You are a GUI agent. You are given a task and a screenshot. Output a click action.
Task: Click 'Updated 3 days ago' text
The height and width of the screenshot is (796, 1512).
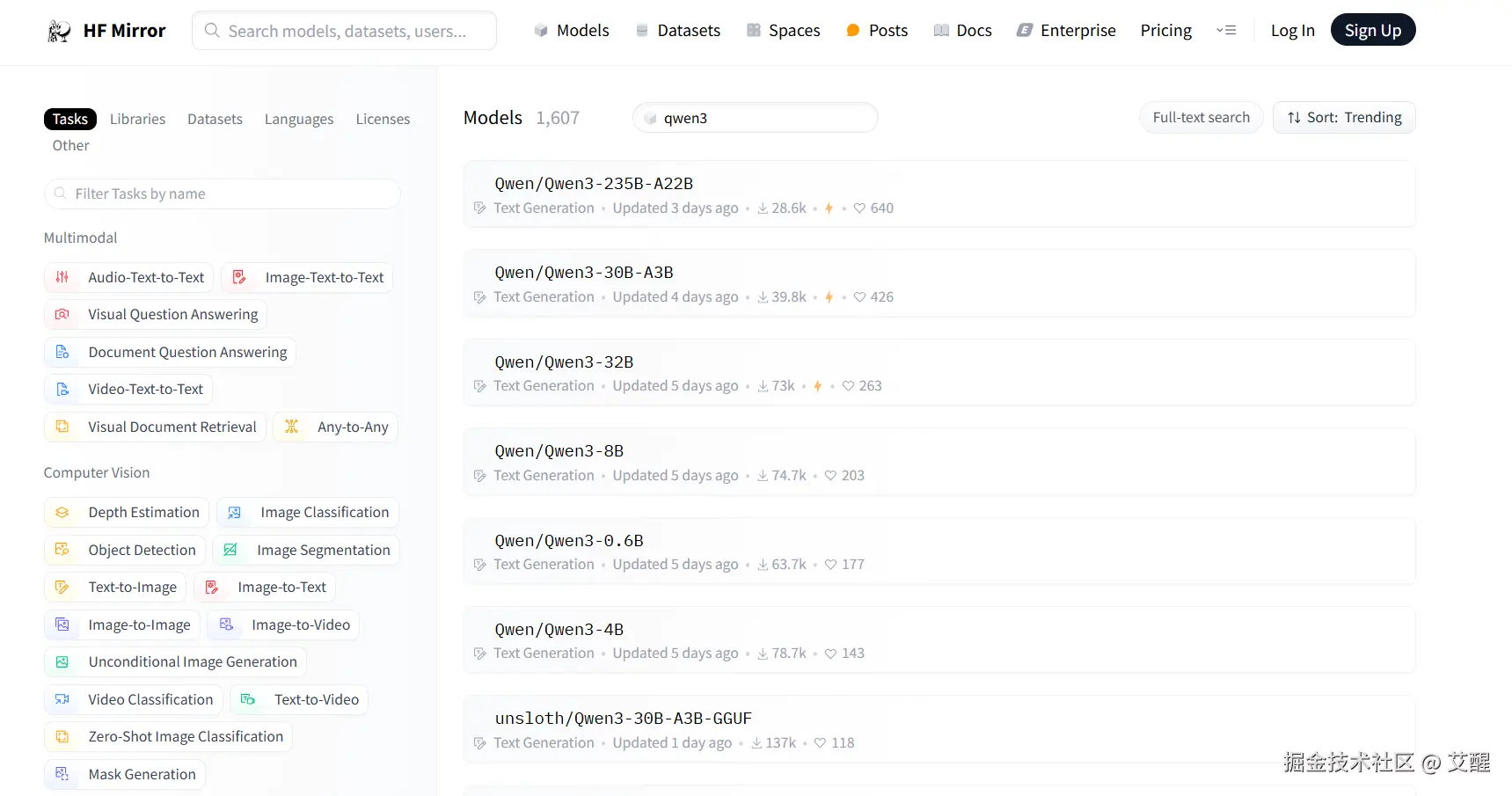[676, 208]
